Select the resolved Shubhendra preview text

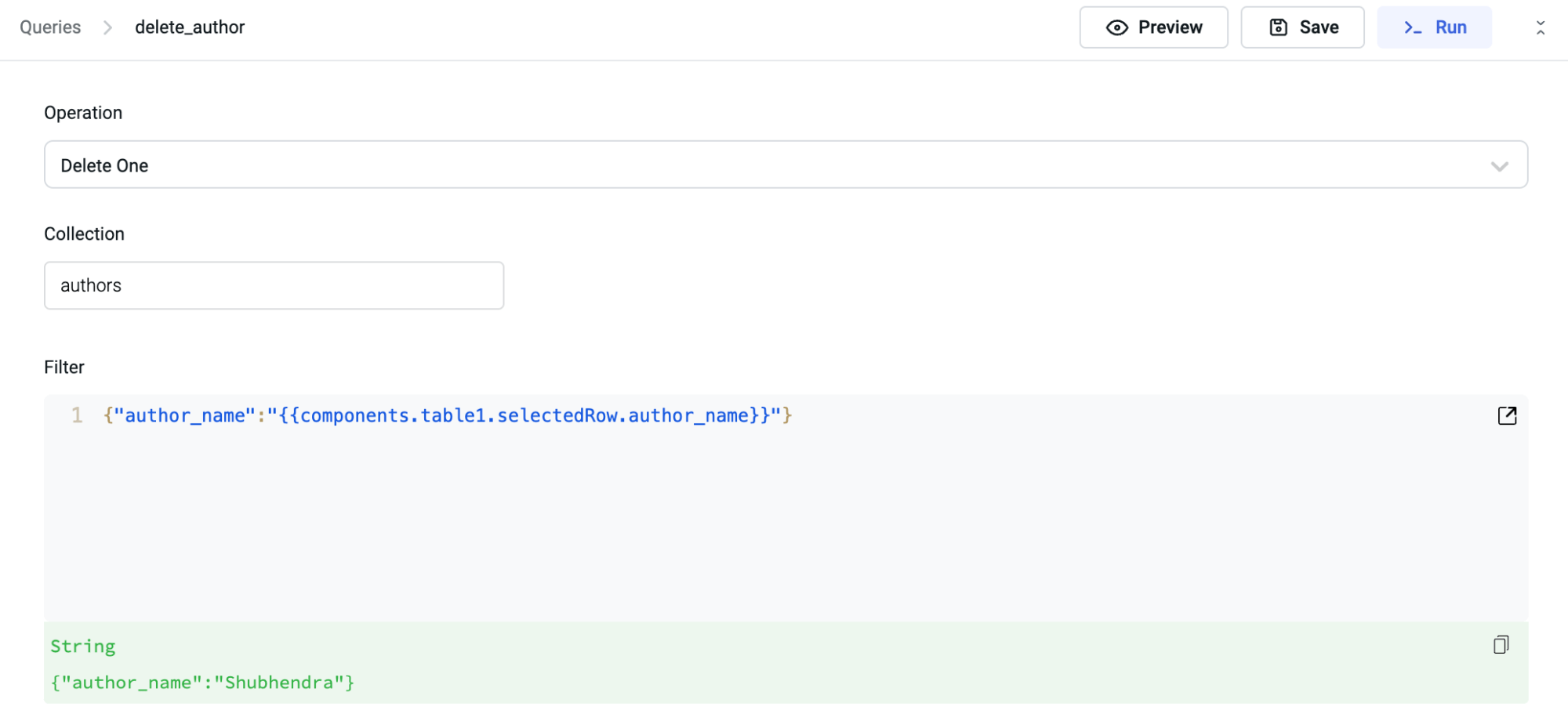point(202,683)
